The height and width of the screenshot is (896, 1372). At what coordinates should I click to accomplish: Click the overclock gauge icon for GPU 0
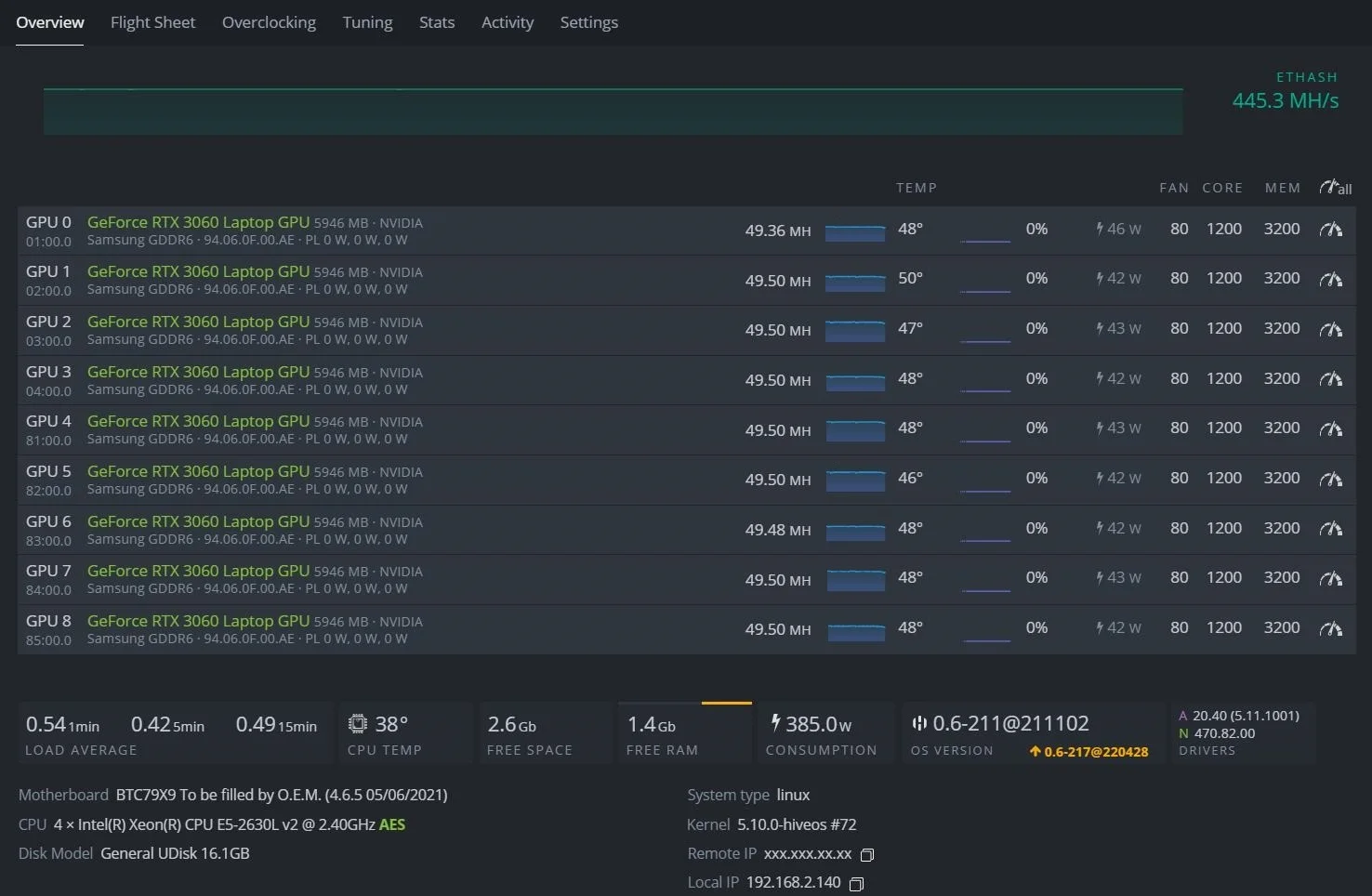tap(1331, 229)
